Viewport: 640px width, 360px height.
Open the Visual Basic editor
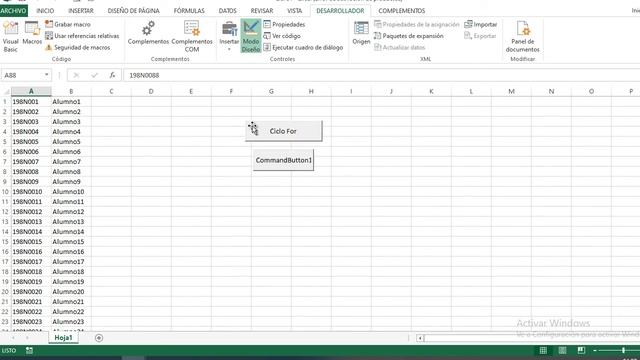11,37
